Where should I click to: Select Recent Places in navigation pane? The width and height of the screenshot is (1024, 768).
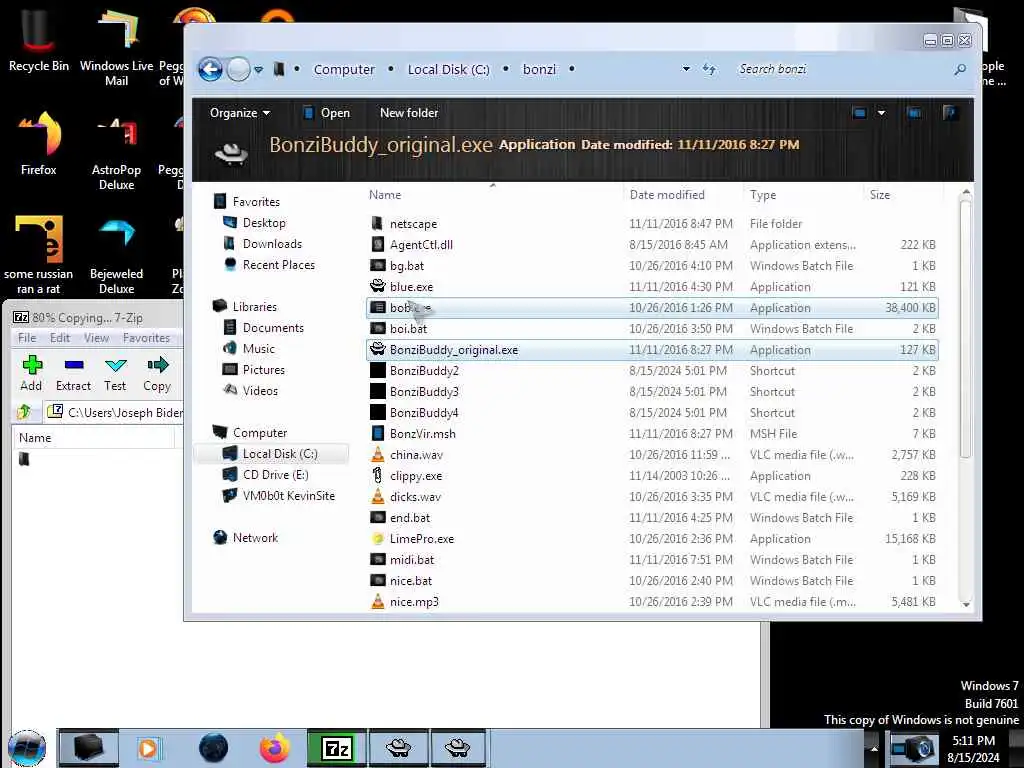[279, 264]
